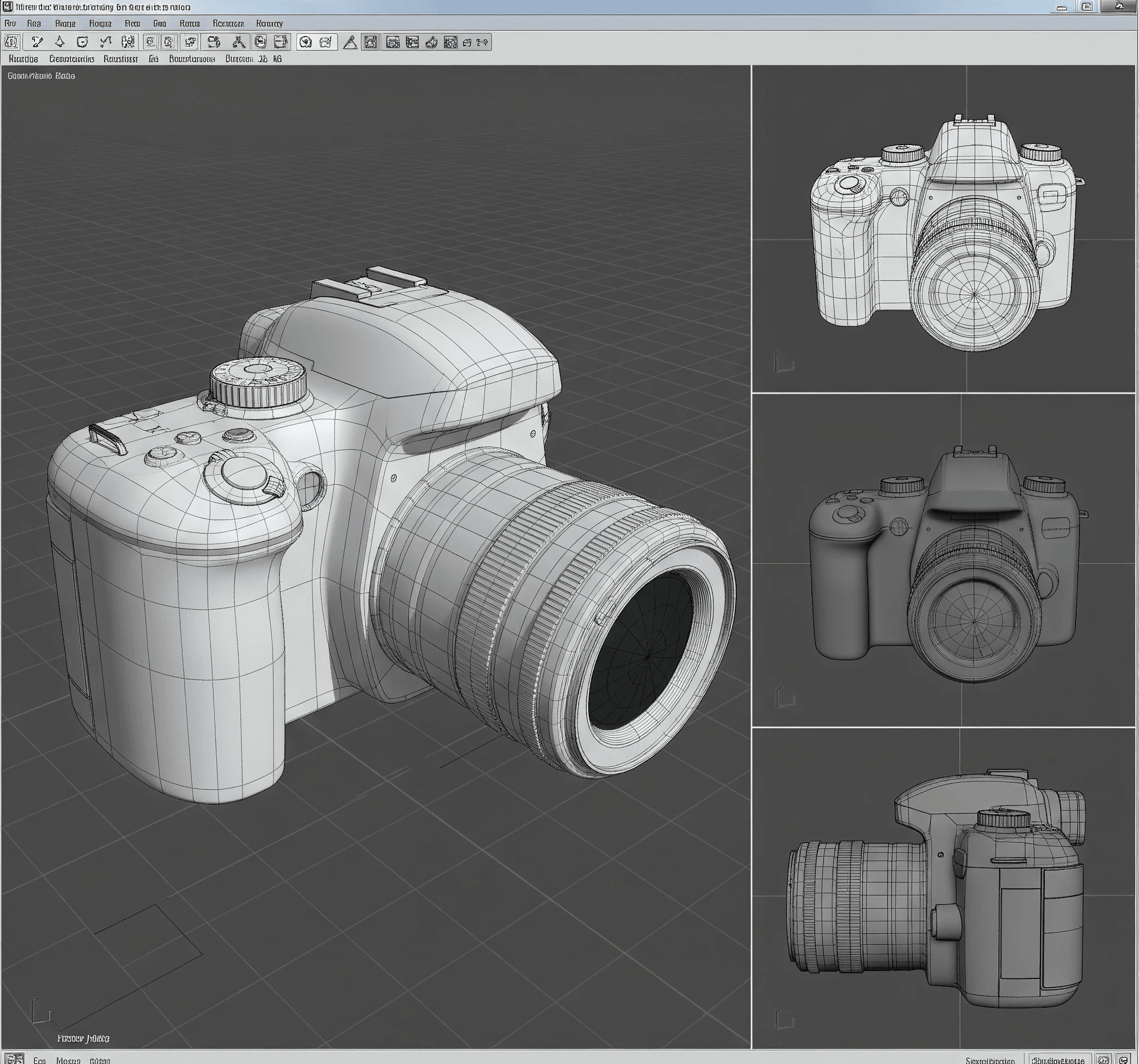Activate the top-right wireframe camera viewport
This screenshot has height=1064, width=1139.
pos(943,229)
